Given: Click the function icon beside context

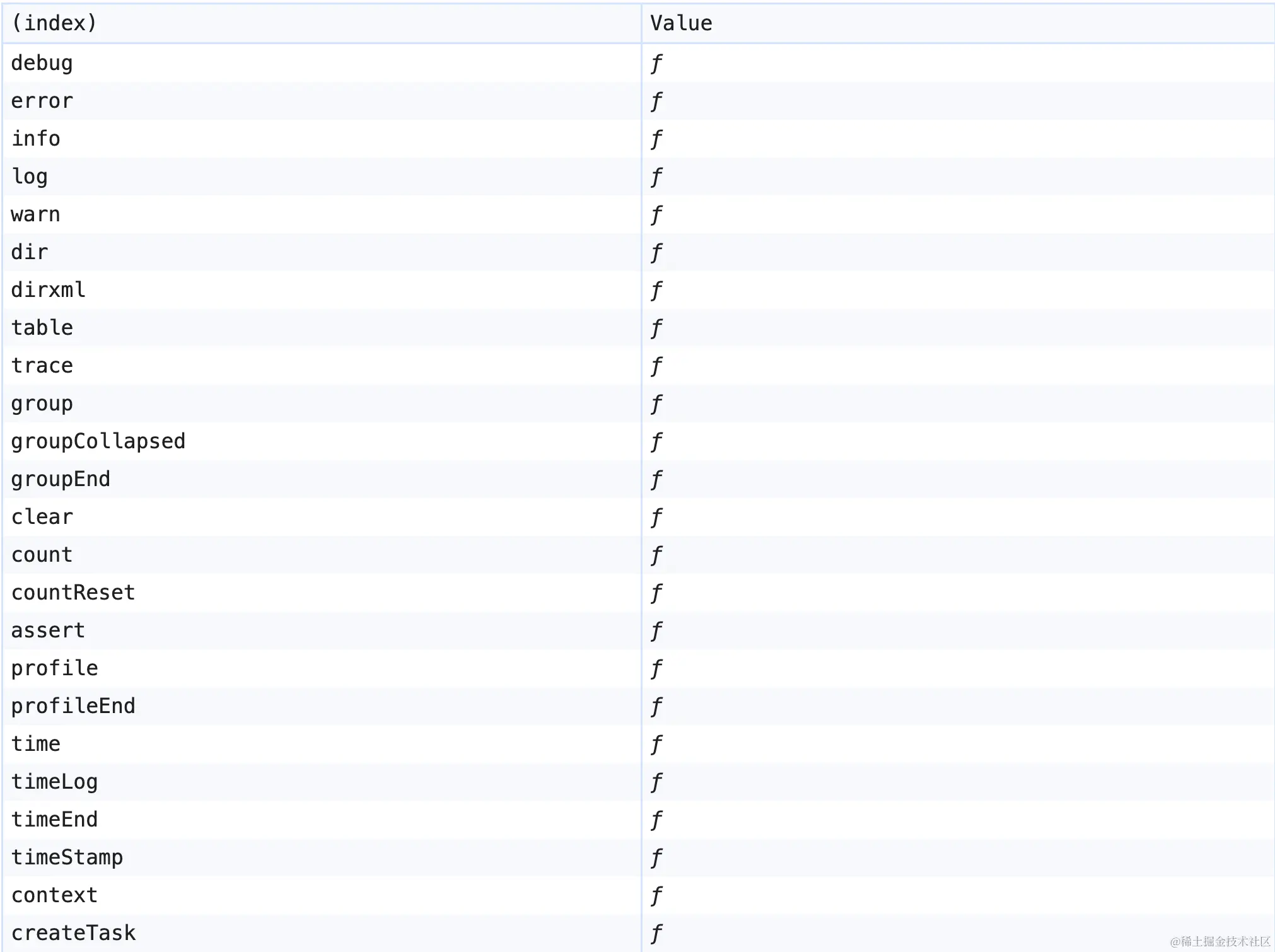Looking at the screenshot, I should tap(656, 895).
